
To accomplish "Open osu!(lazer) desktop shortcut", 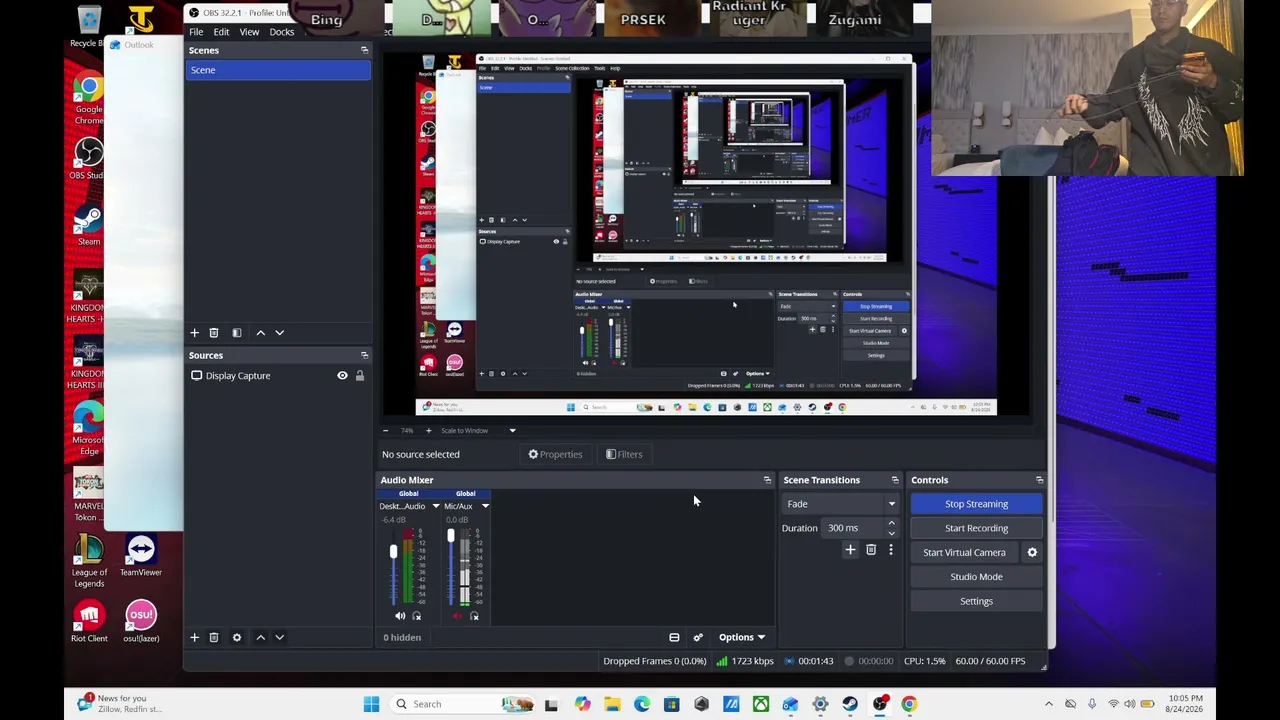I will [141, 621].
